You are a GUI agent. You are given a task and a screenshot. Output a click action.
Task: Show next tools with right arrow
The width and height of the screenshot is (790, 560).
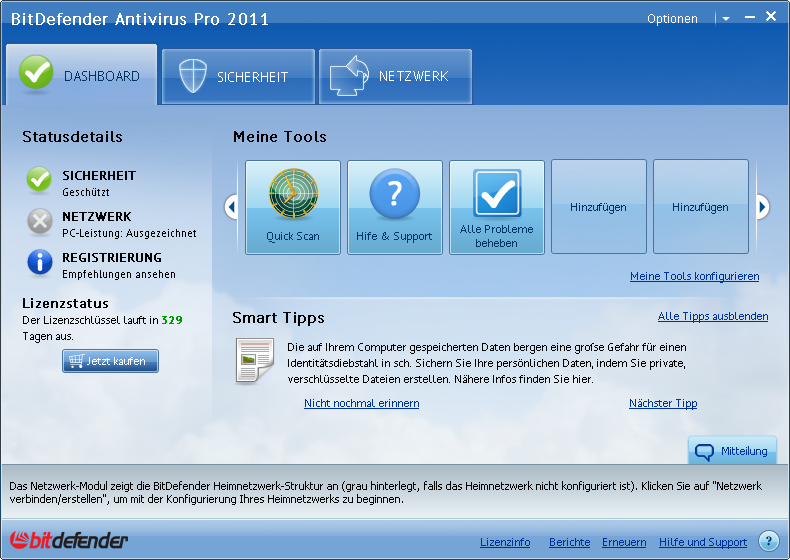[763, 207]
